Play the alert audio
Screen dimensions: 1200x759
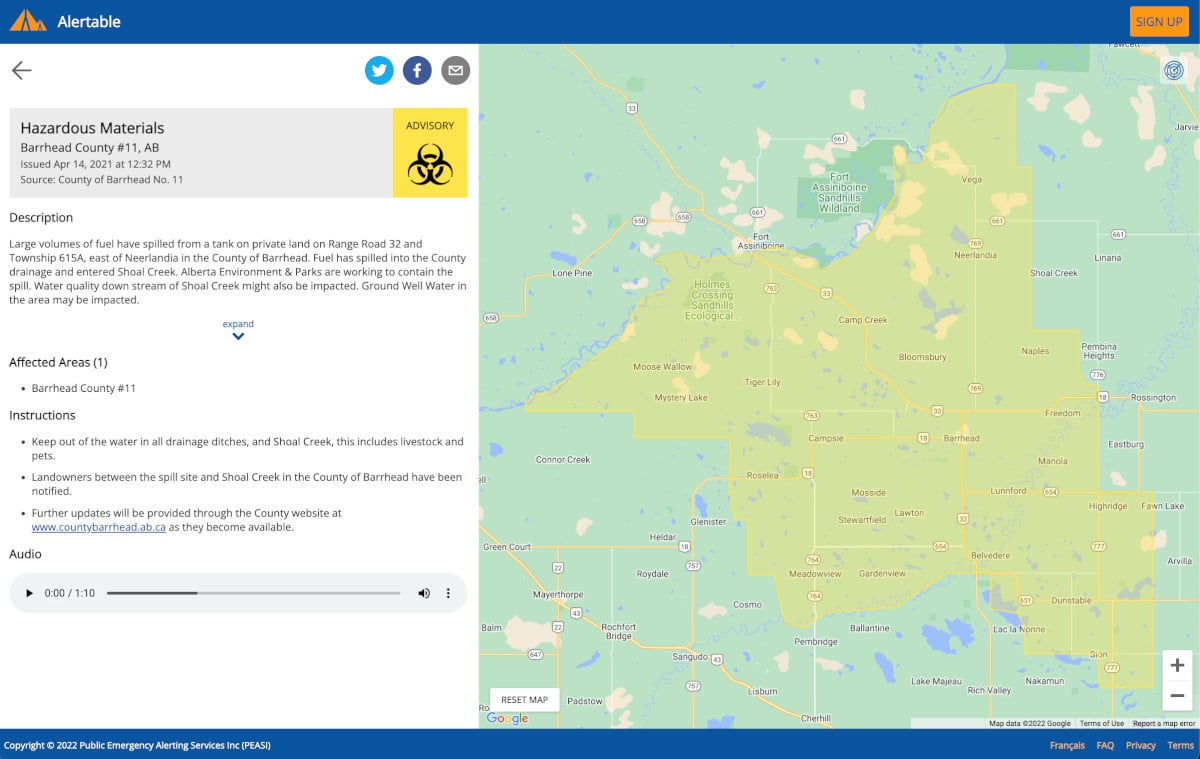pyautogui.click(x=28, y=592)
